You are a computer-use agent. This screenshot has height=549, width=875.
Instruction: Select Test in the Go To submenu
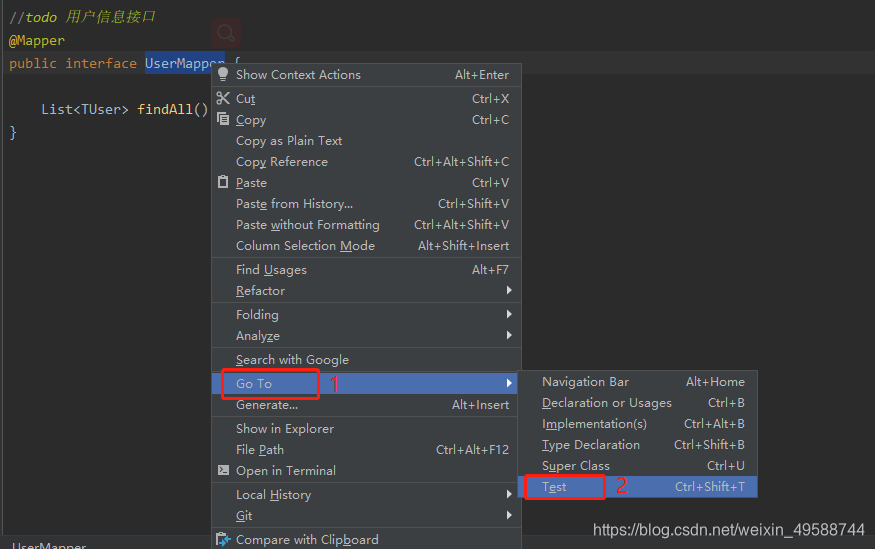(638, 487)
